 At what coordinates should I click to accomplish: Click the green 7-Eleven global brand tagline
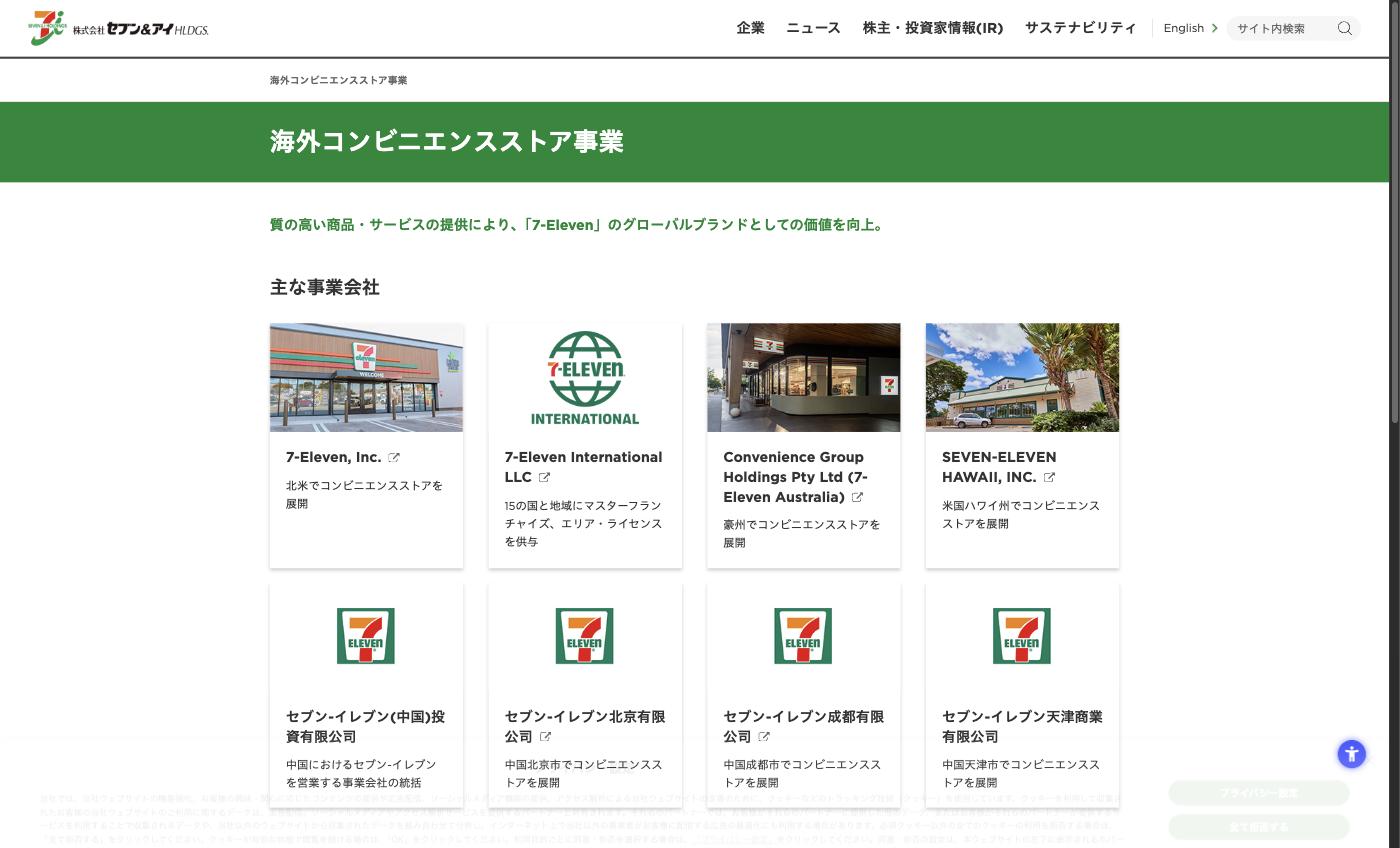coord(578,225)
